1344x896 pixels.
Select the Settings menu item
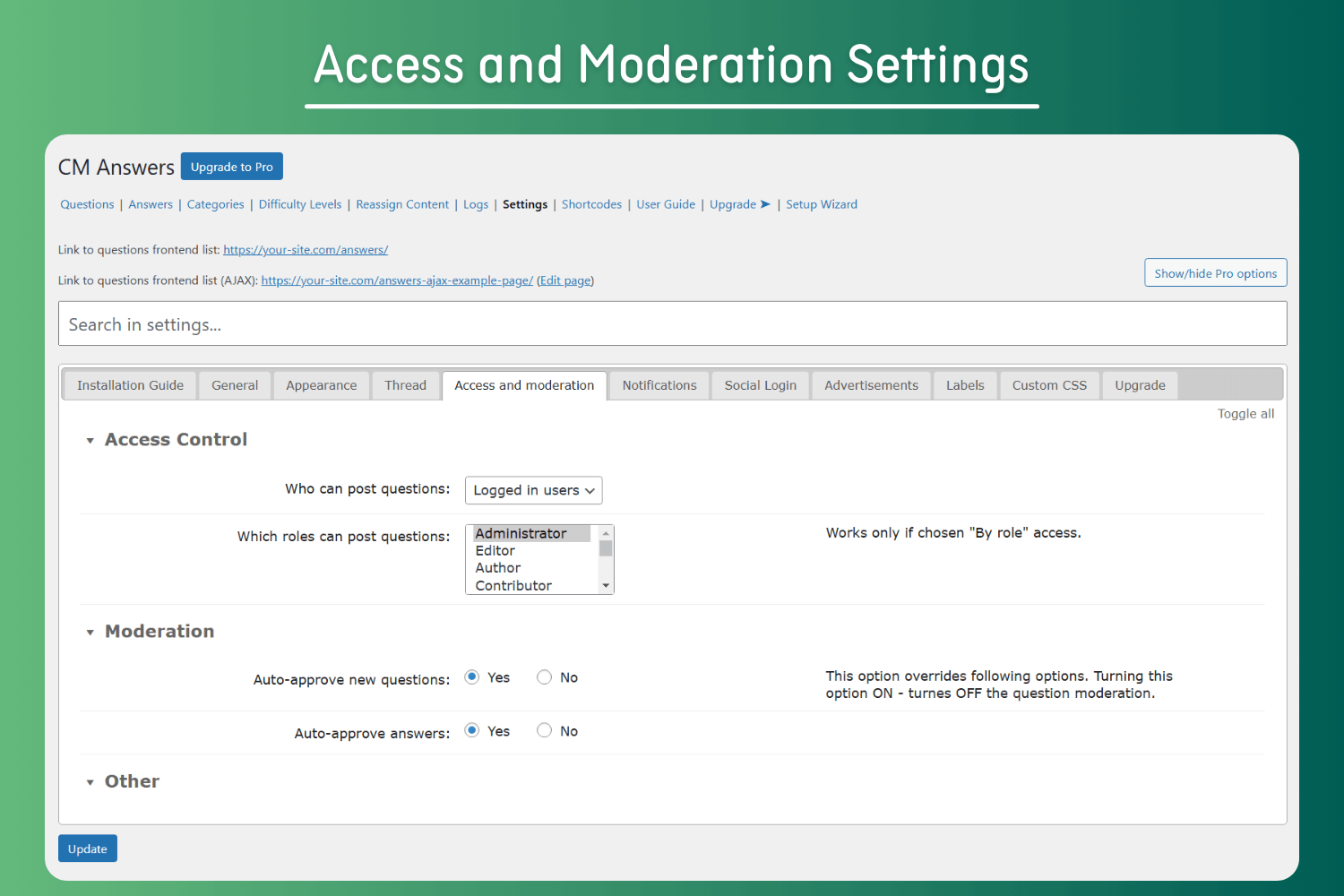point(525,204)
